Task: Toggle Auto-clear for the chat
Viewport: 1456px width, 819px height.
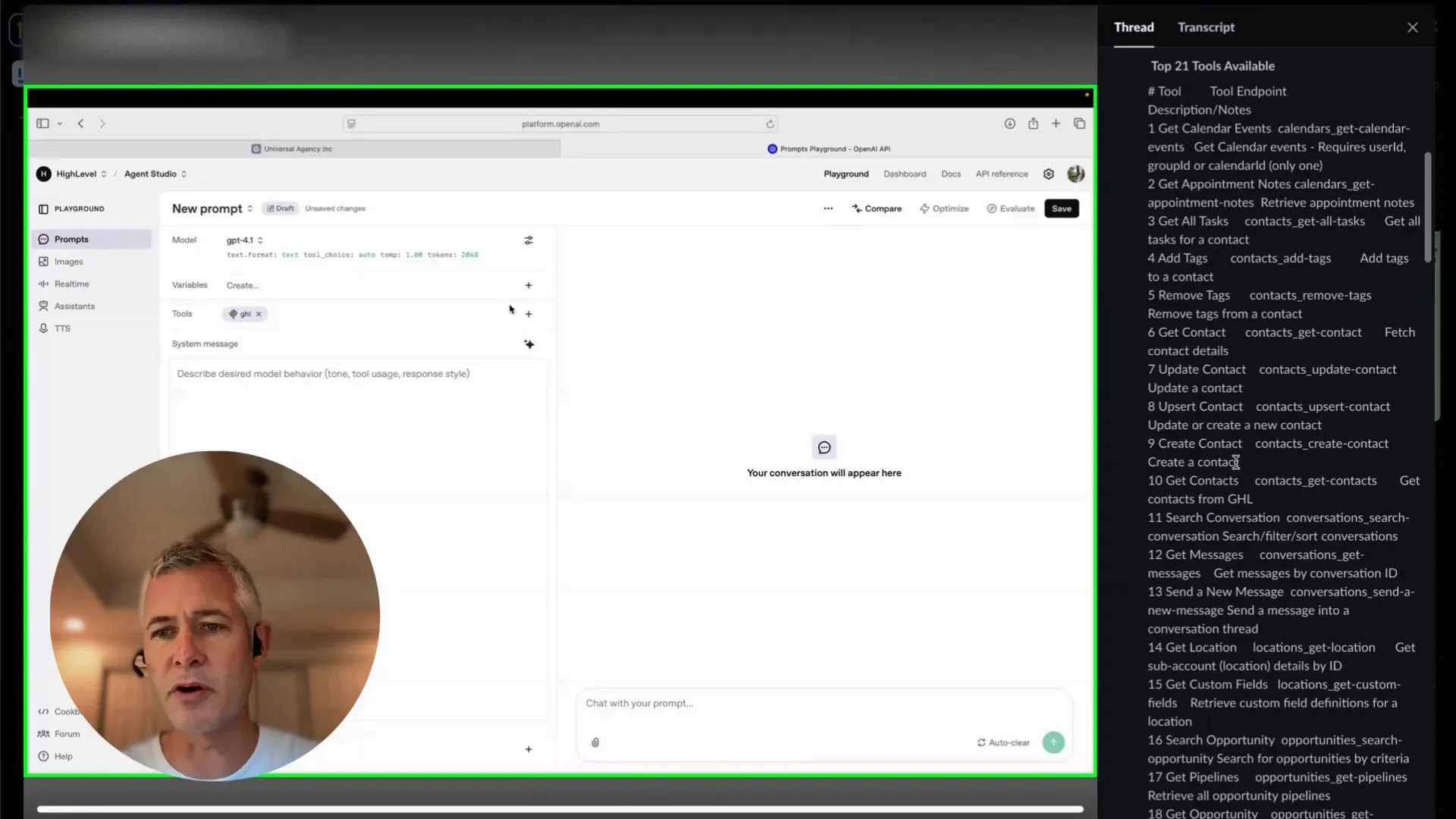Action: tap(1003, 742)
